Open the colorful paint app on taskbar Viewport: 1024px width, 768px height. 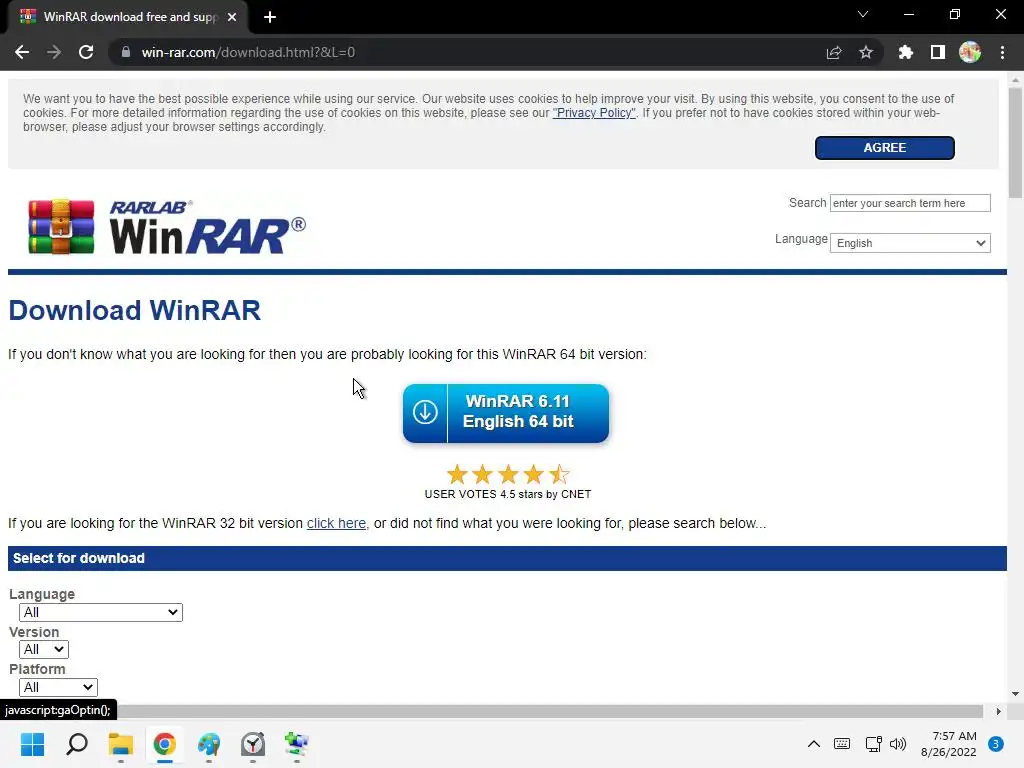(209, 744)
